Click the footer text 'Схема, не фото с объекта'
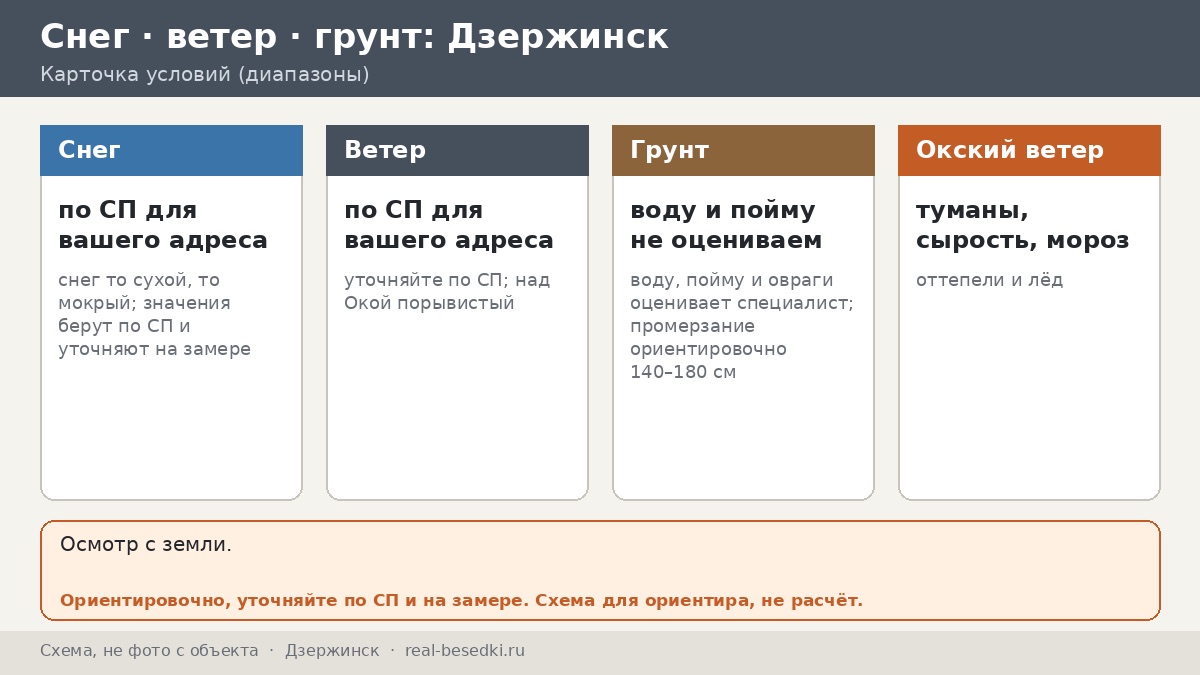Viewport: 1200px width, 675px height. (149, 651)
